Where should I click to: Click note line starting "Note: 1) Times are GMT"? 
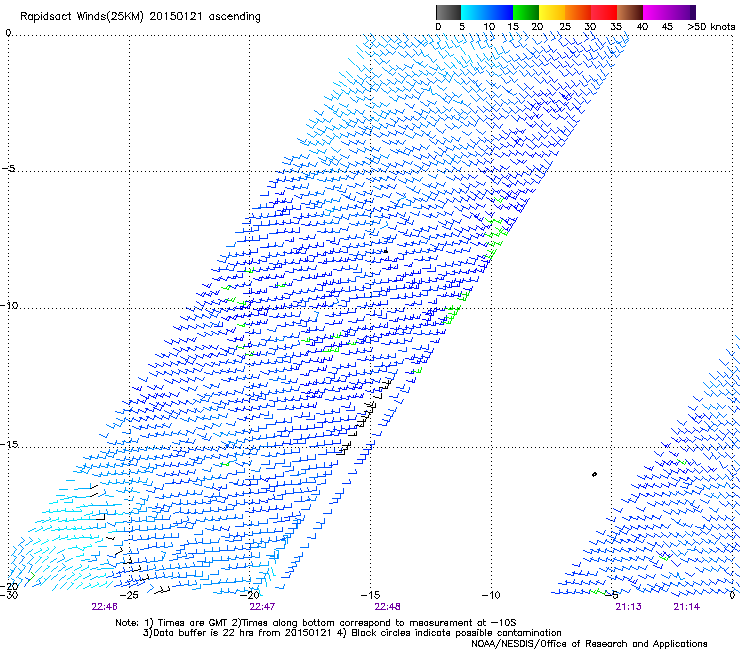pyautogui.click(x=315, y=623)
